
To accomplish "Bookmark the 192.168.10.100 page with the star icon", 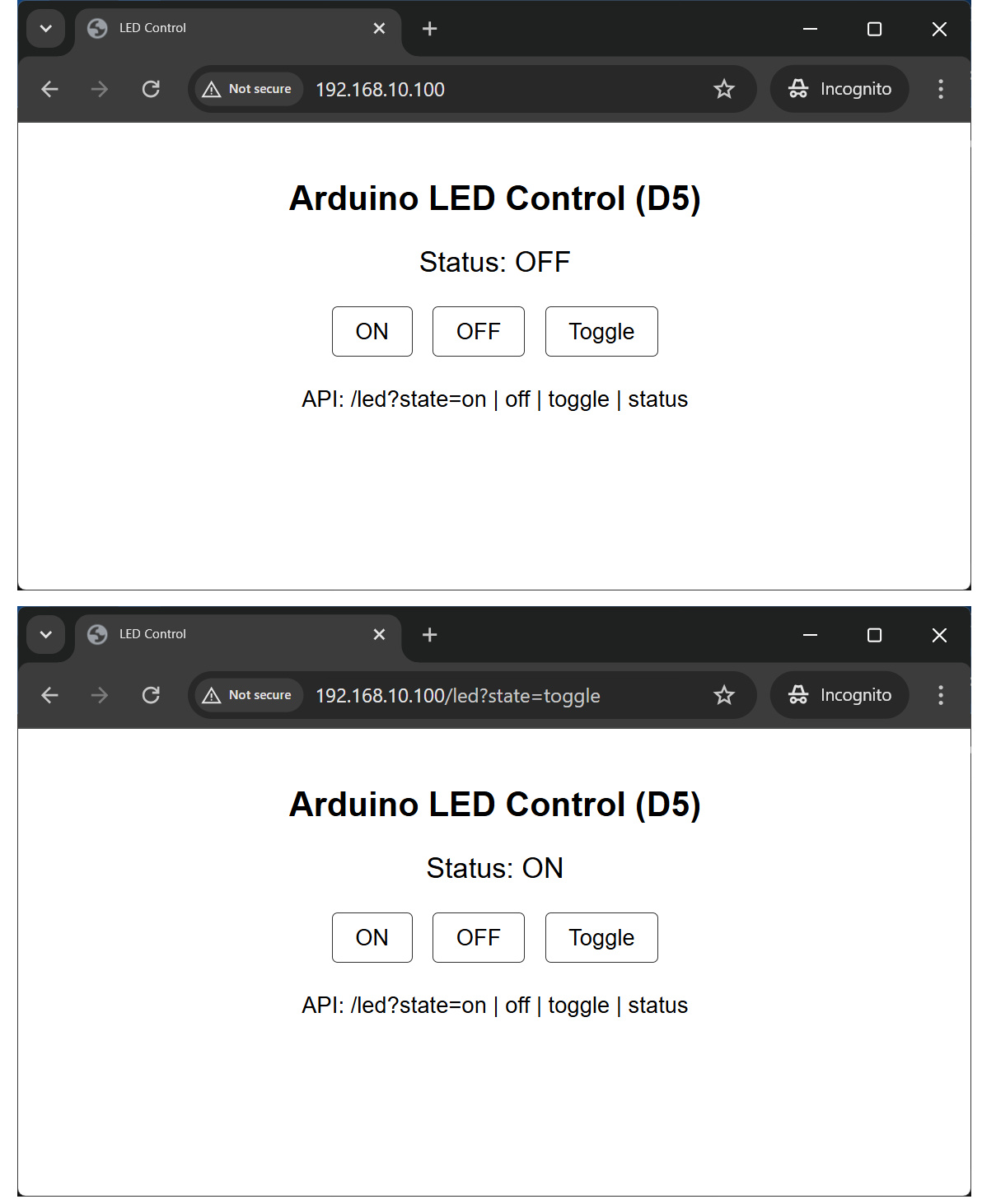I will pos(724,89).
